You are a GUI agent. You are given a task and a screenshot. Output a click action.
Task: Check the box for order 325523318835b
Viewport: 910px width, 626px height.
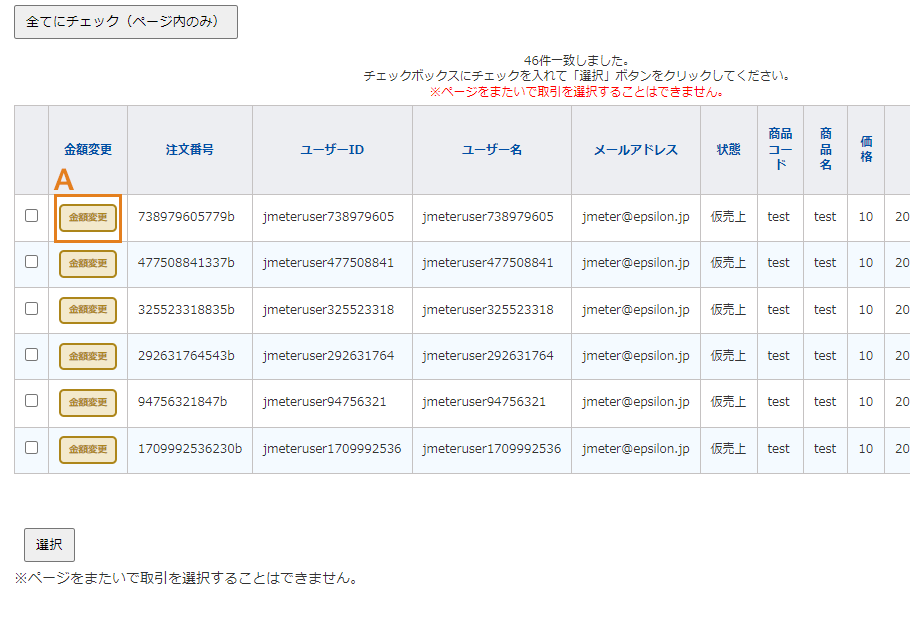(x=31, y=308)
